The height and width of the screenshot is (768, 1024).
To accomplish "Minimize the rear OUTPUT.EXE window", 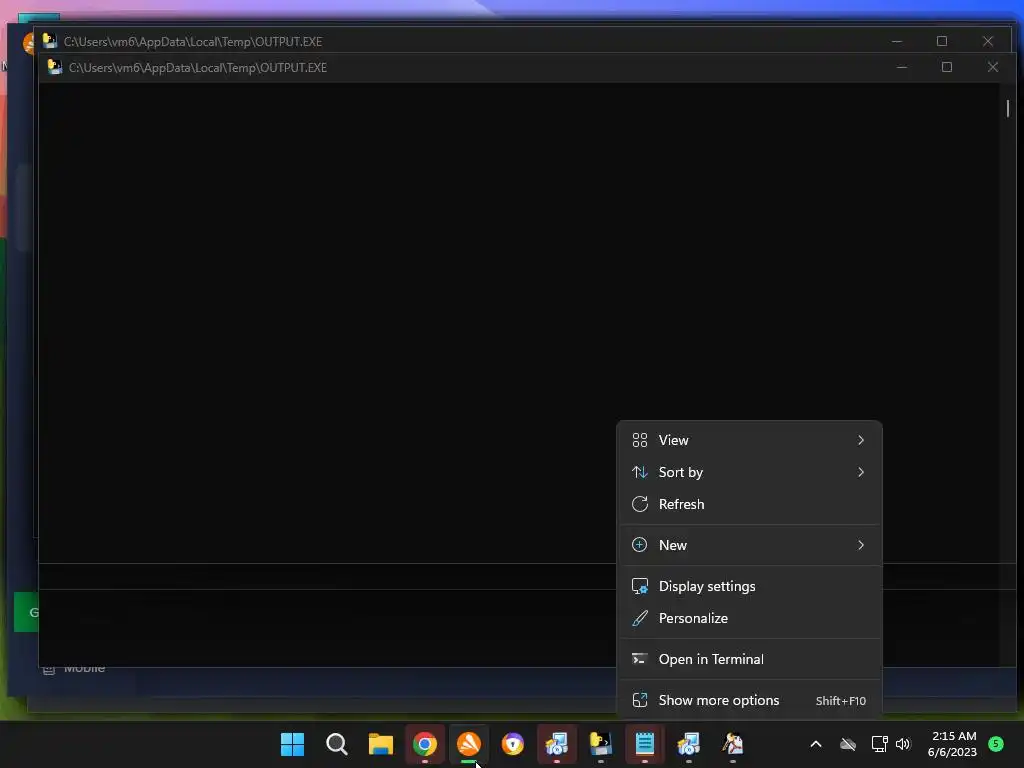I will point(897,41).
